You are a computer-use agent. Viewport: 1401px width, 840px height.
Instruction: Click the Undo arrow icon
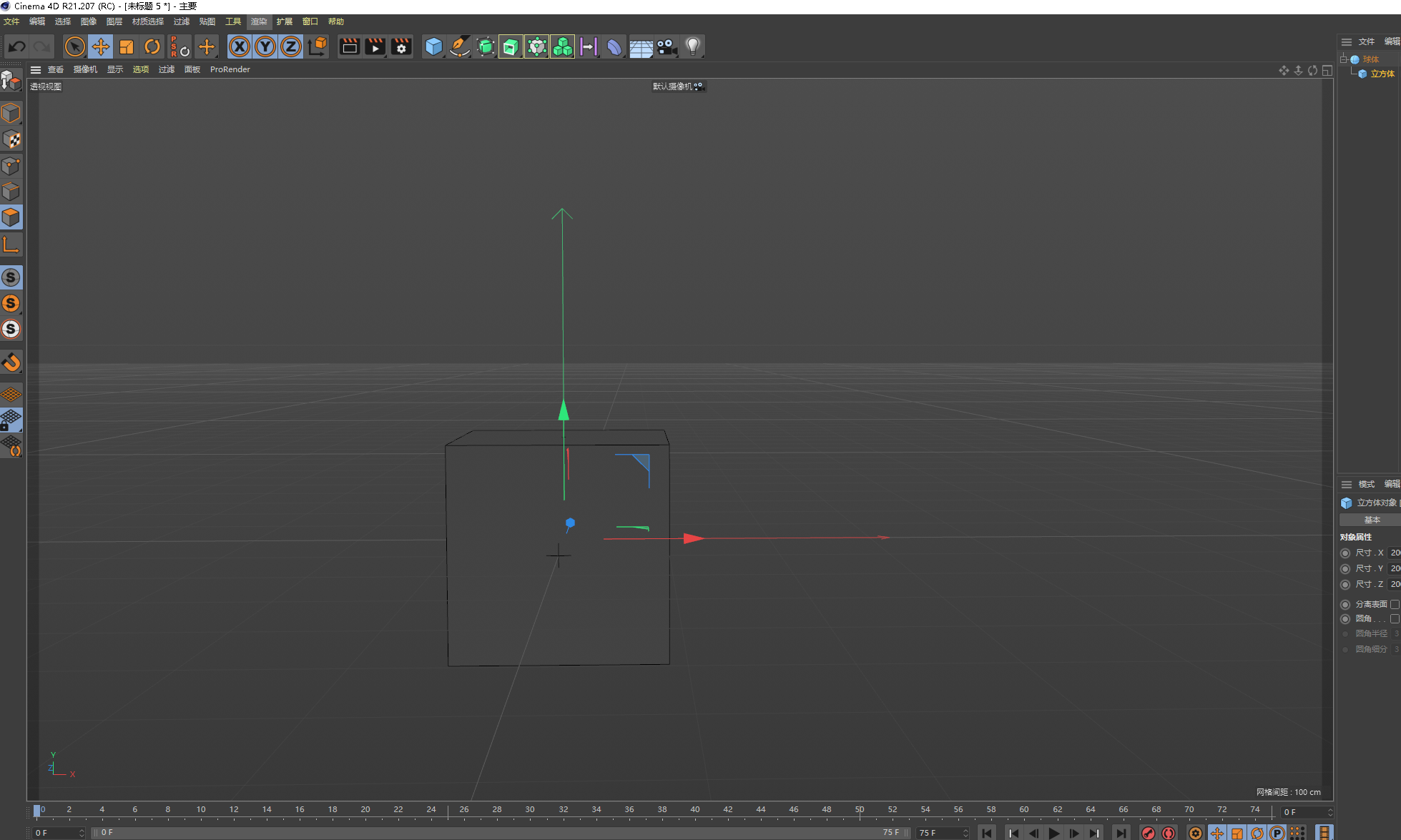17,47
